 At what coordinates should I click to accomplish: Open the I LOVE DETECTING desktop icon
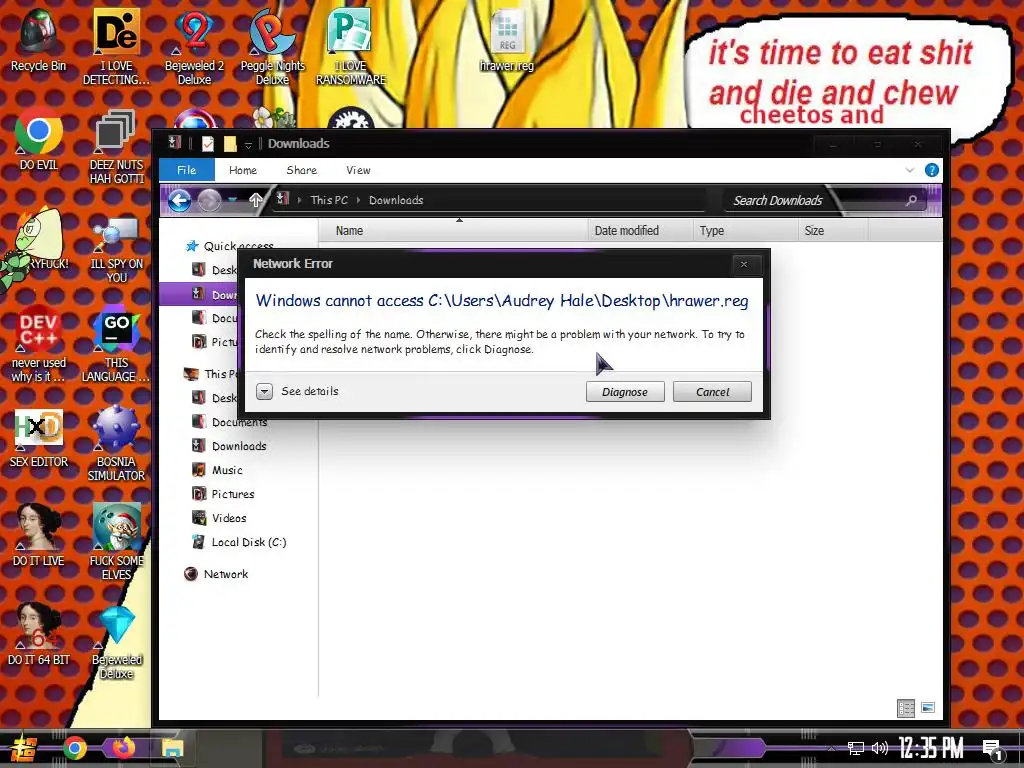(x=116, y=46)
